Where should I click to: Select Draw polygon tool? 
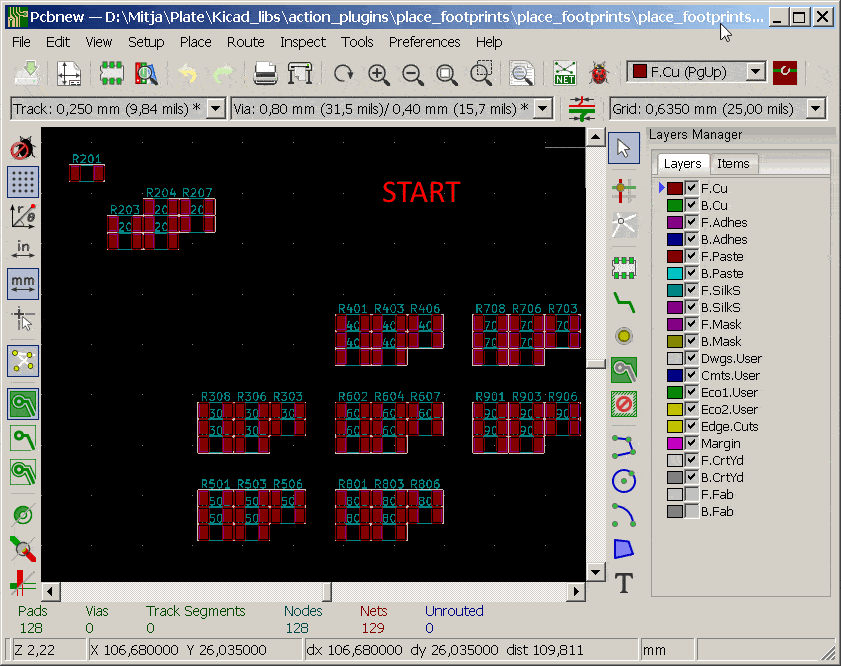(624, 549)
